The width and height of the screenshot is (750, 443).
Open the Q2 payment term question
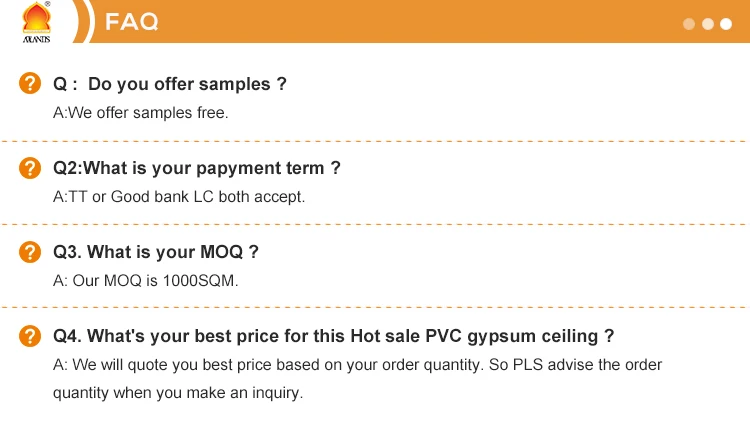197,168
